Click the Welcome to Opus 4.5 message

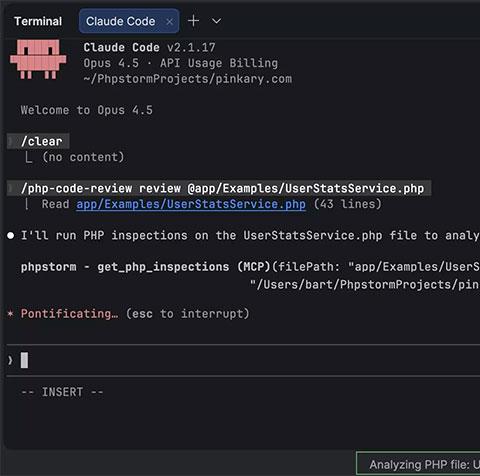[x=87, y=110]
